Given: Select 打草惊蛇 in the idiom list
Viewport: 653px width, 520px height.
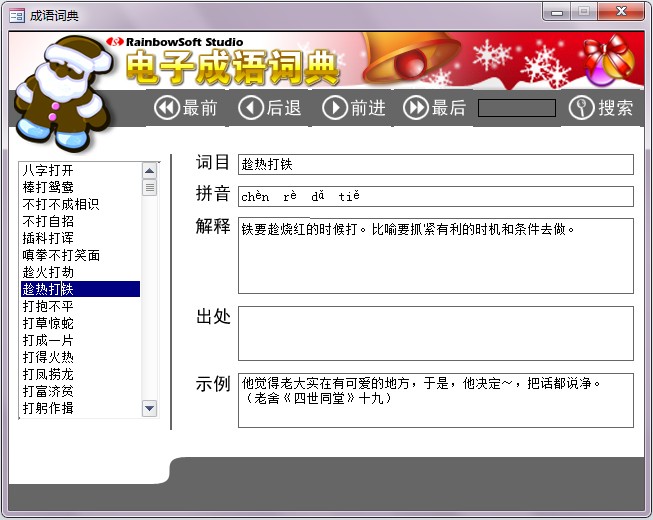Looking at the screenshot, I should click(x=80, y=323).
